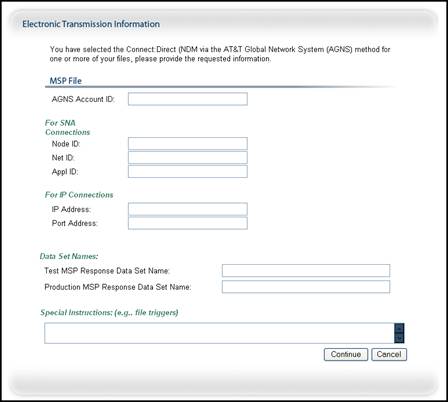
Task: Click the Special Instructions scroll up arrow
Action: point(399,328)
